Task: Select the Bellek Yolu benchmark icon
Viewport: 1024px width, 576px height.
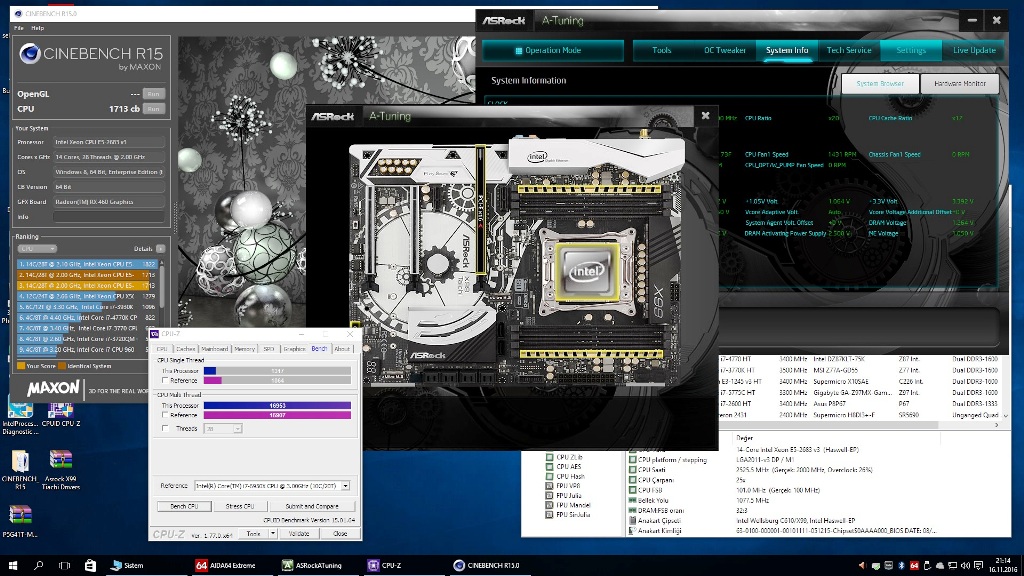Action: coord(632,500)
